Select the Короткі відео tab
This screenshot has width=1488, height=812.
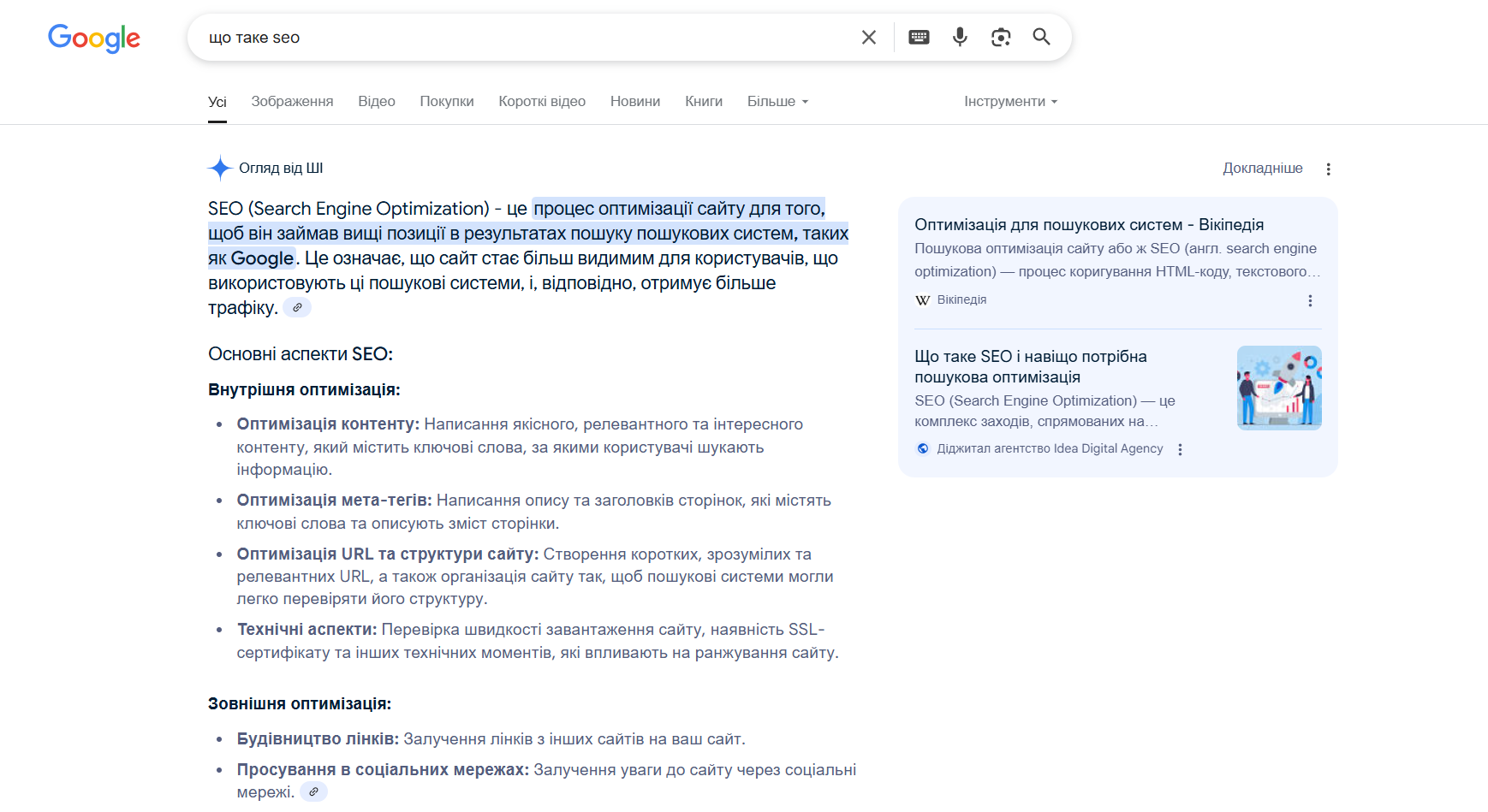(542, 101)
